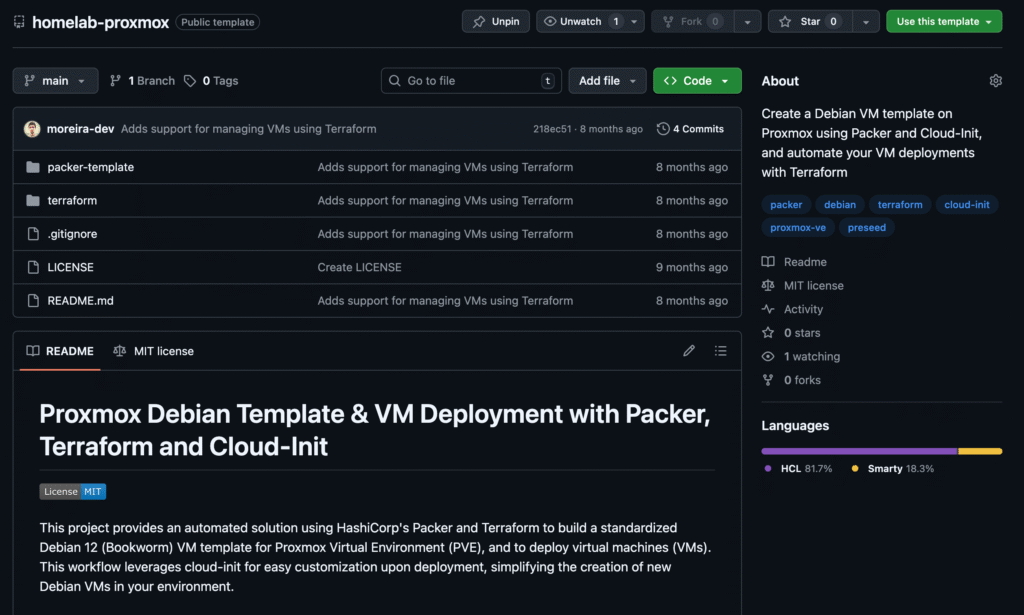The height and width of the screenshot is (615, 1024).
Task: Click the Go to file search field
Action: (471, 80)
